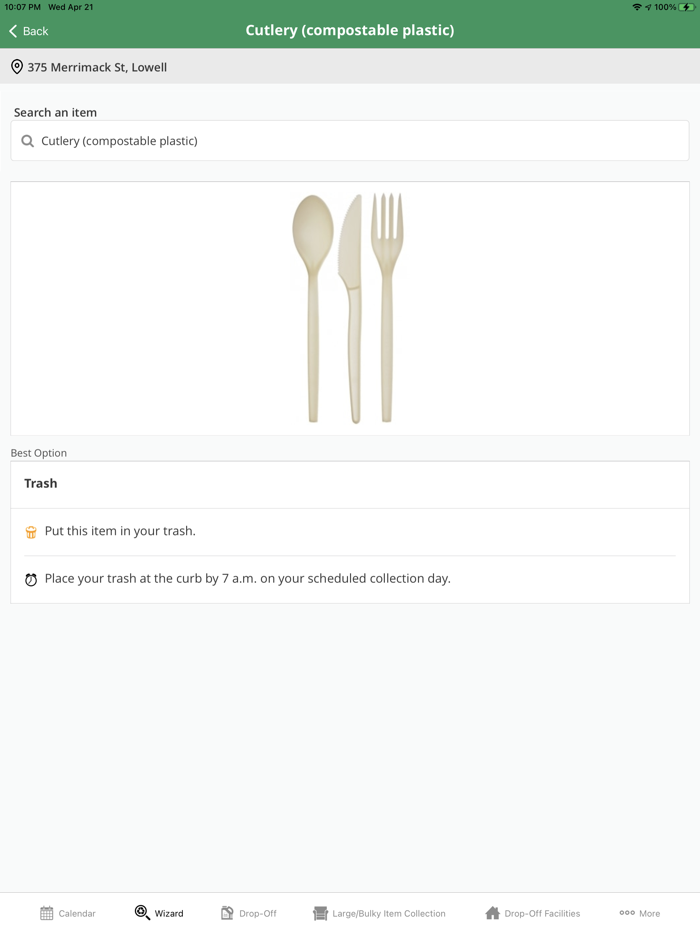Tap the search magnifier icon

pos(28,141)
